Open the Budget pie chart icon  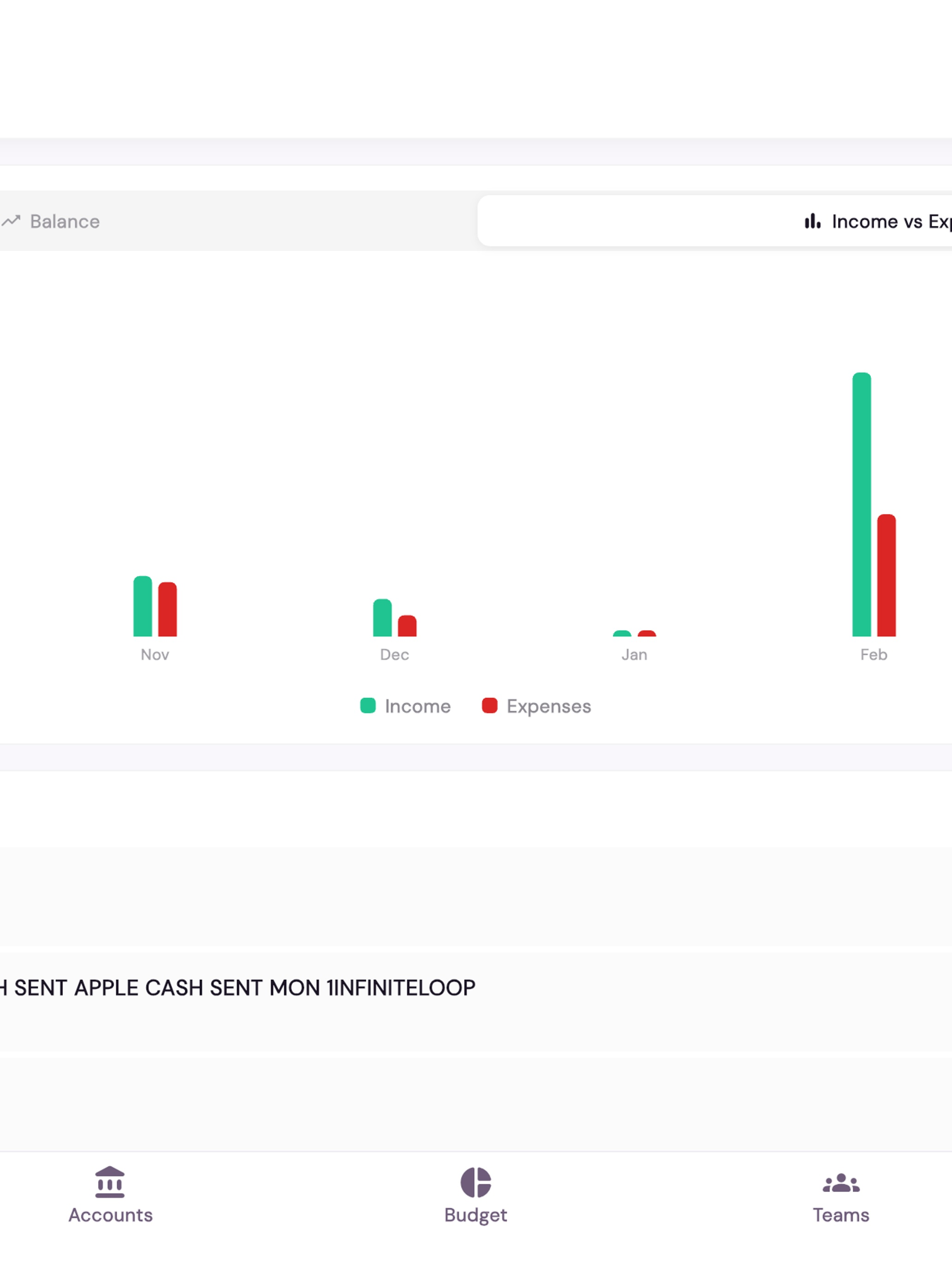pyautogui.click(x=476, y=1182)
